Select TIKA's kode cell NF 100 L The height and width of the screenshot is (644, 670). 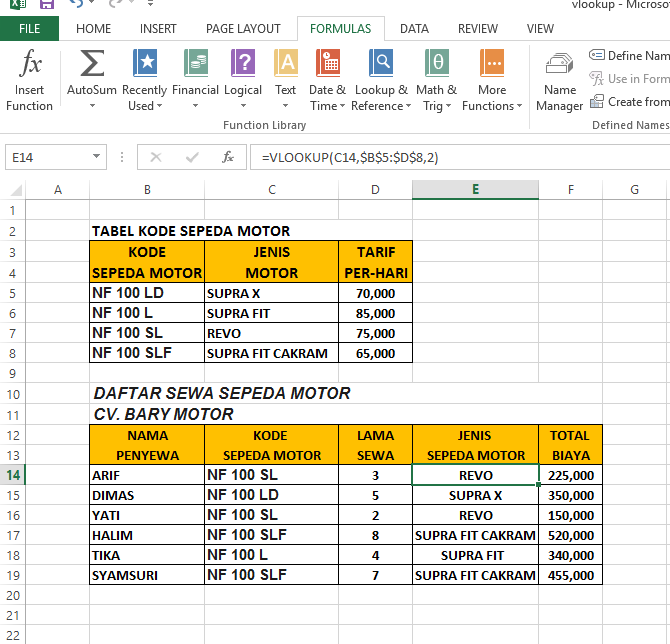coord(271,555)
